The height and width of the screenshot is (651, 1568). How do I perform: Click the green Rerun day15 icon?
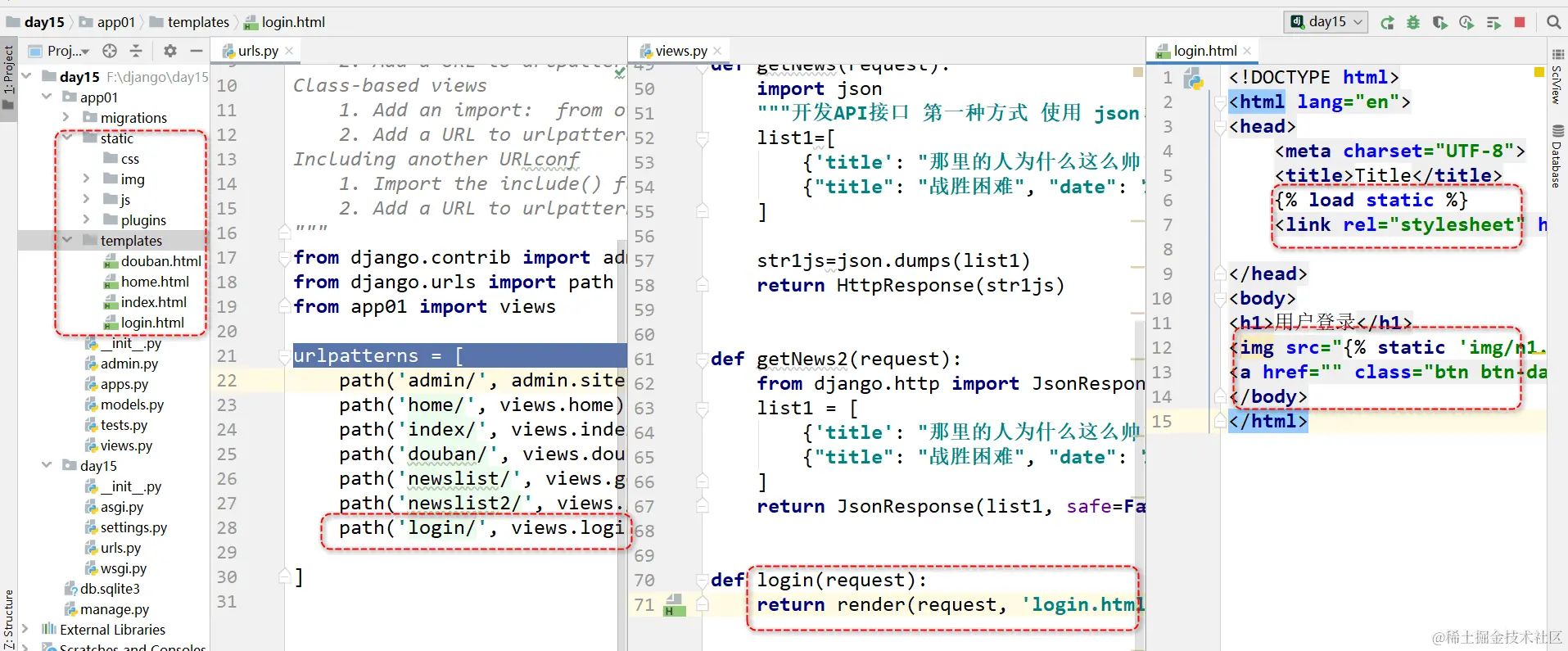[x=1387, y=22]
